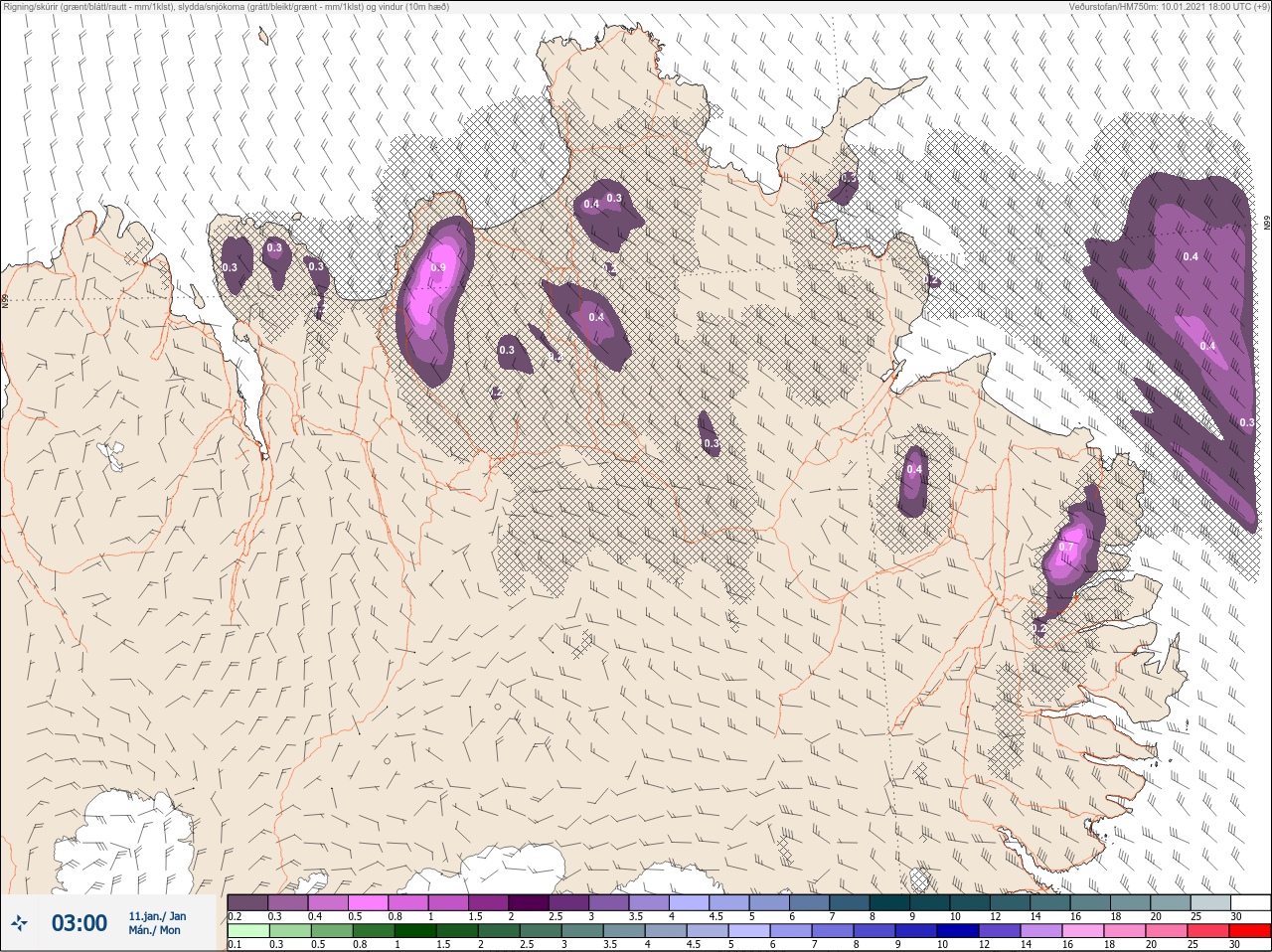Click the 0.7 precipitation value label on map
Viewport: 1272px width, 952px height.
(x=1067, y=547)
